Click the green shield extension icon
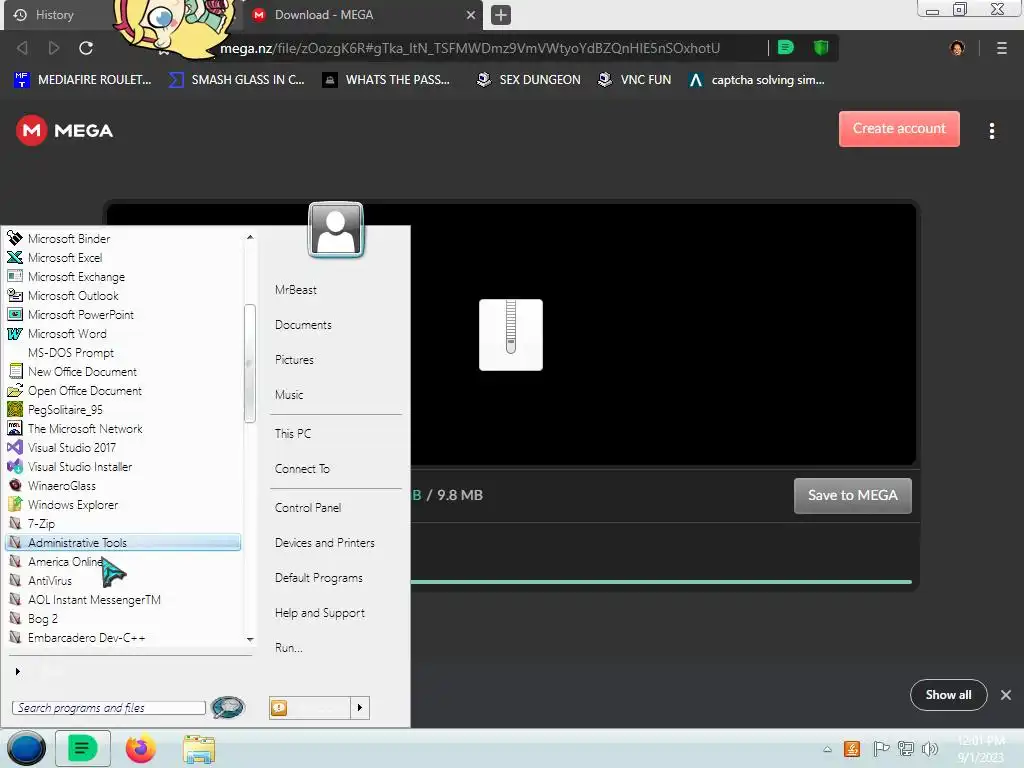This screenshot has height=768, width=1024. click(x=821, y=47)
